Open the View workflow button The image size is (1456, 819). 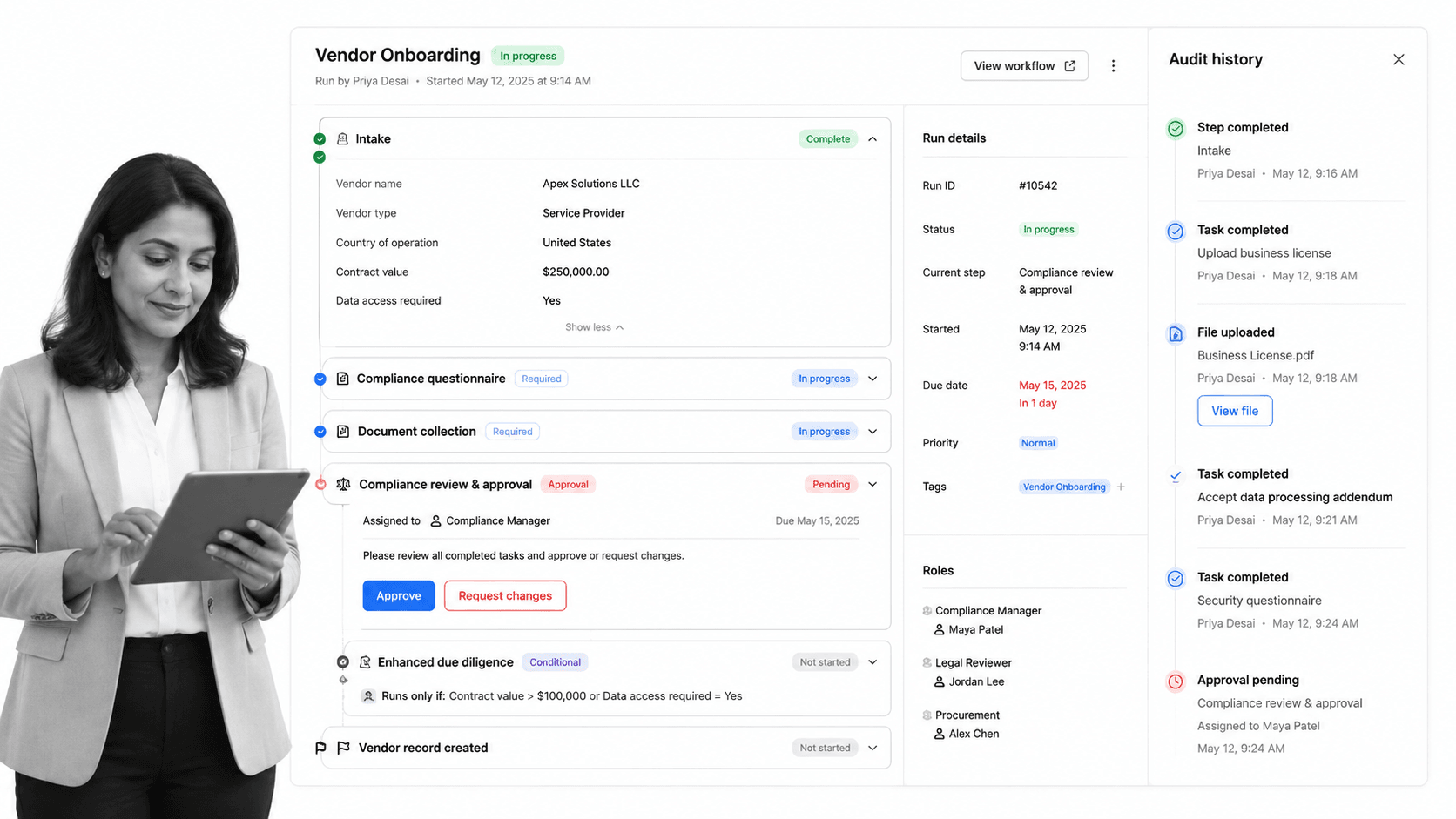pos(1024,66)
